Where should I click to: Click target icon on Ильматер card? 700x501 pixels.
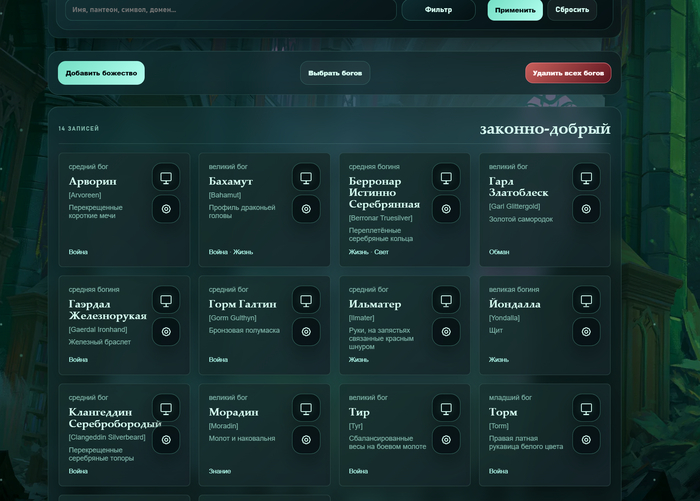446,331
